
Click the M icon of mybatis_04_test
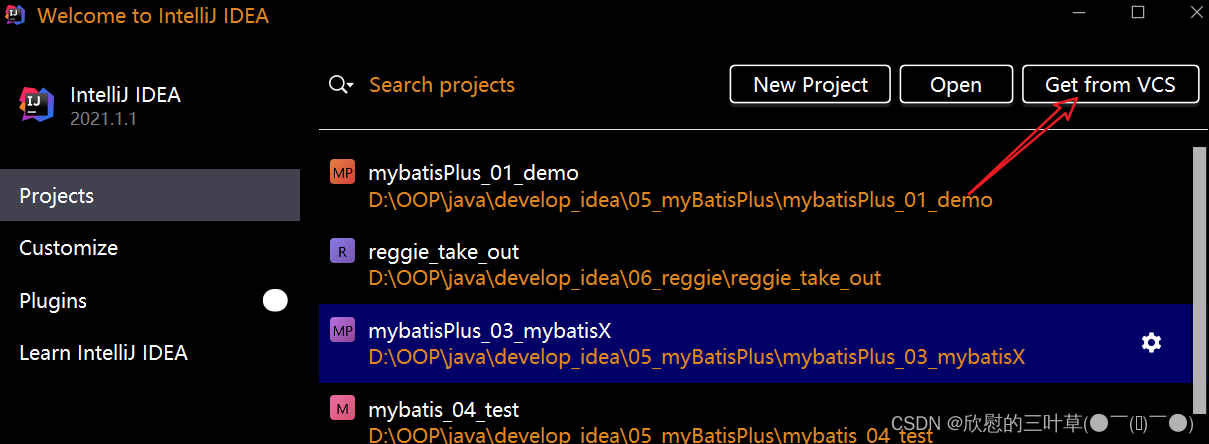coord(342,408)
